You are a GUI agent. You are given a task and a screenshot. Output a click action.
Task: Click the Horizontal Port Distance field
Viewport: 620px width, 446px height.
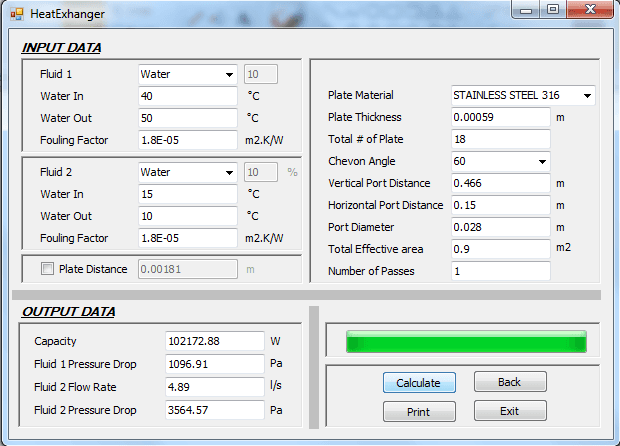click(x=501, y=205)
